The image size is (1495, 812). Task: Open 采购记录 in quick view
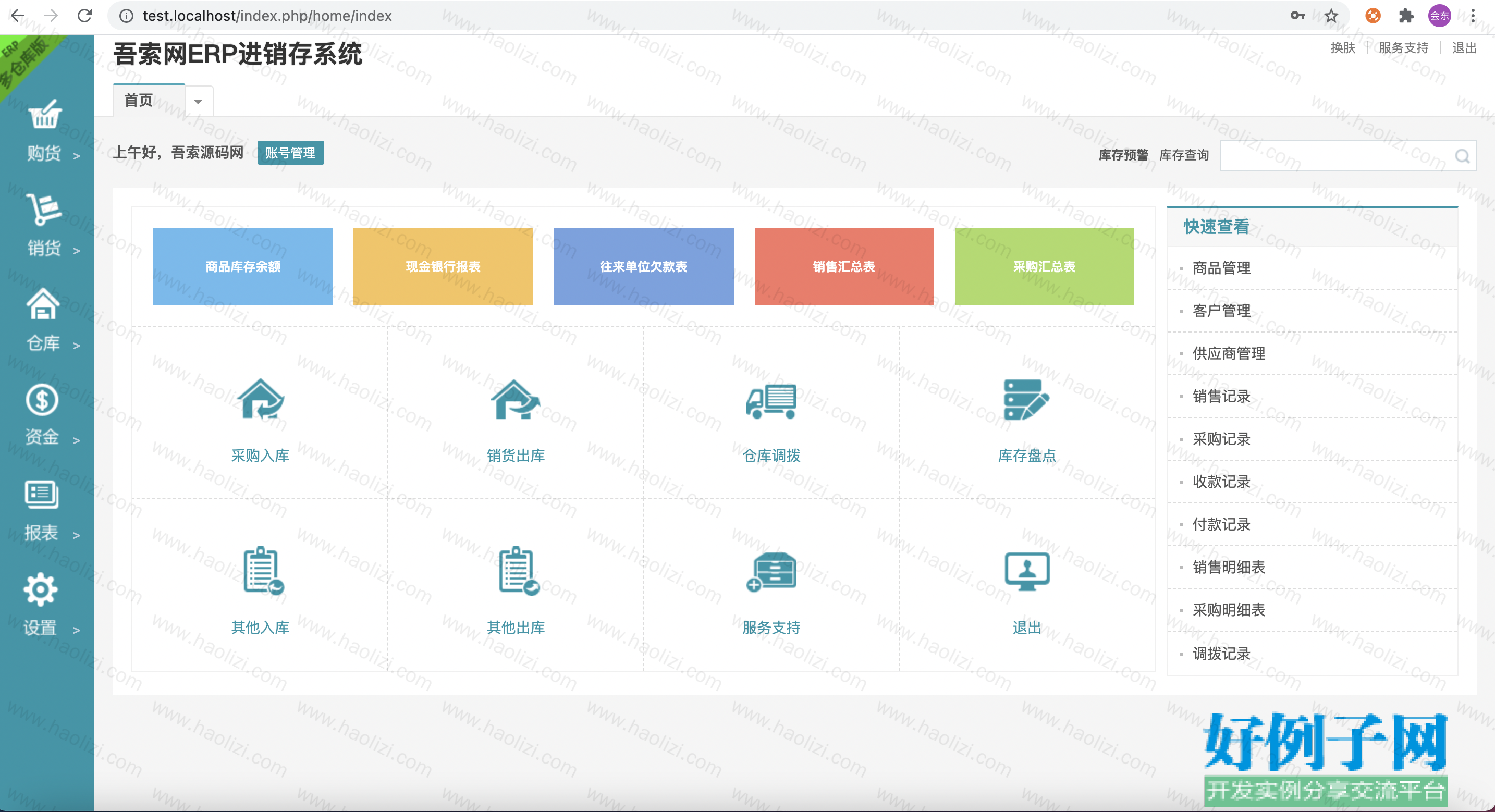(x=1221, y=439)
